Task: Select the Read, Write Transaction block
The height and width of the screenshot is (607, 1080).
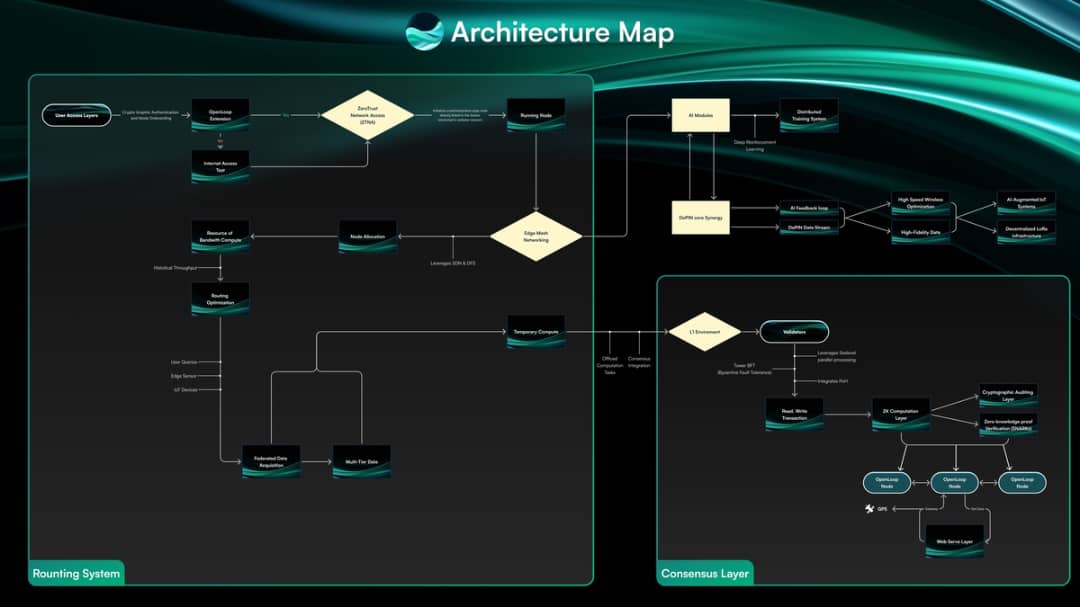Action: click(794, 413)
